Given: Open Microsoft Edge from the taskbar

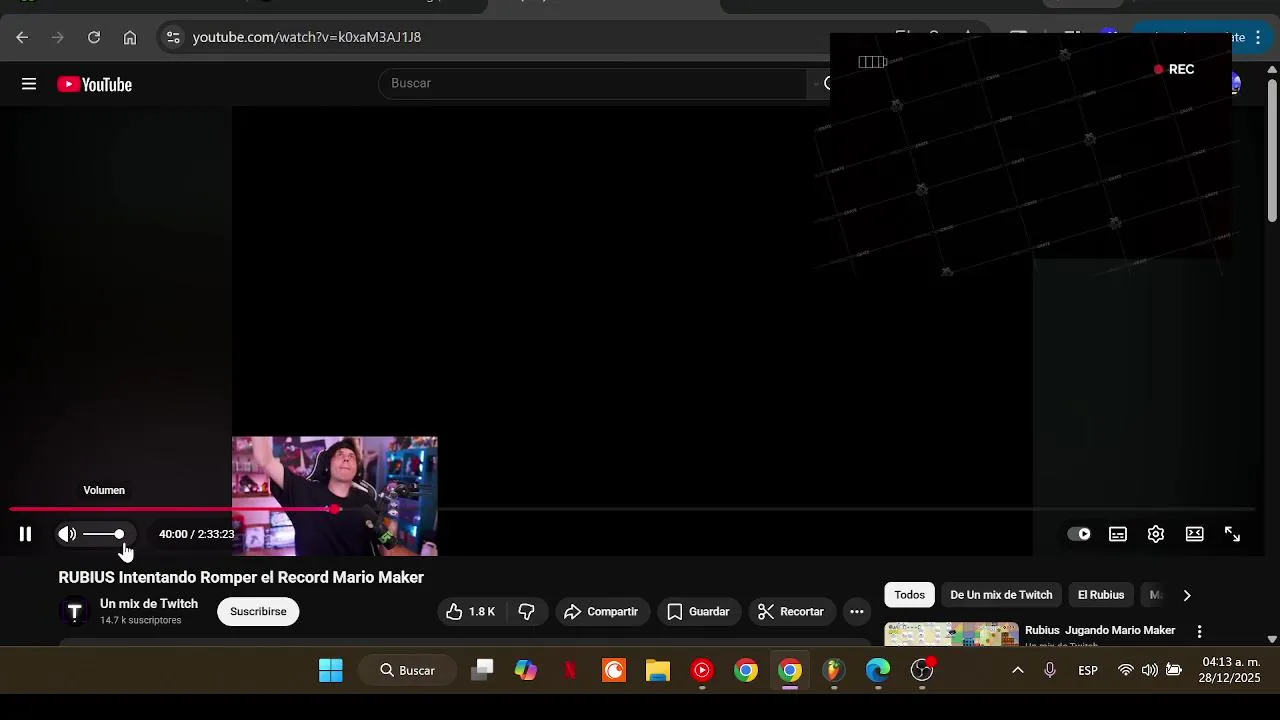Looking at the screenshot, I should pos(878,670).
